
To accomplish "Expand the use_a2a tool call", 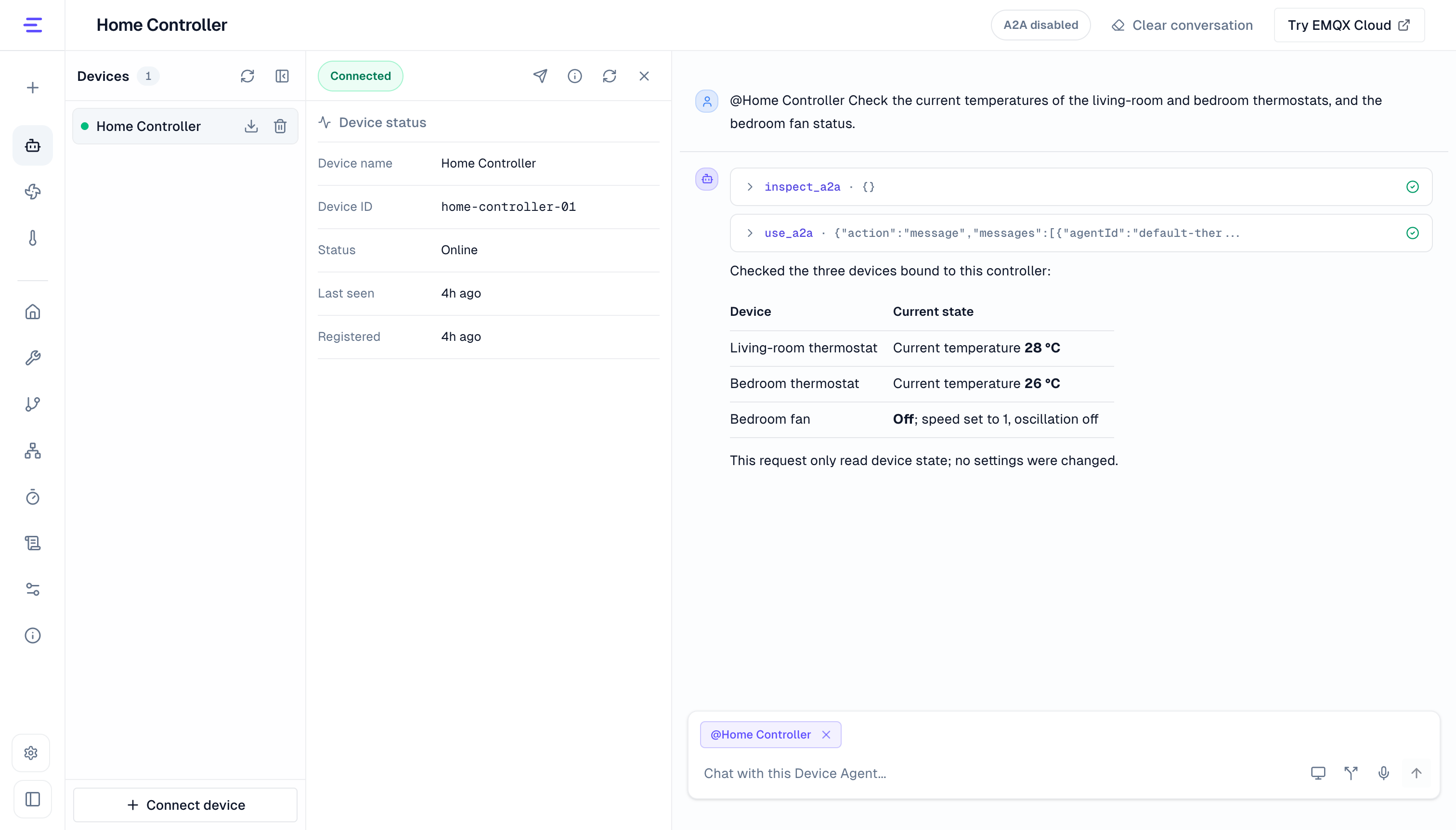I will coord(1081,233).
